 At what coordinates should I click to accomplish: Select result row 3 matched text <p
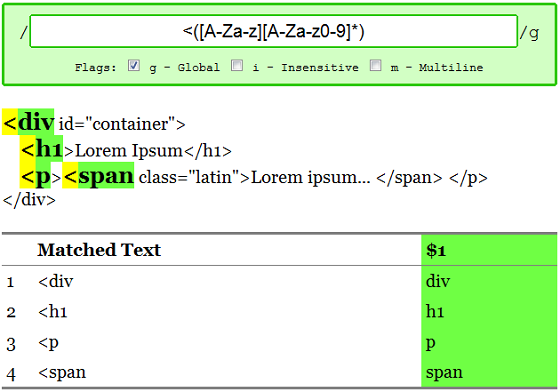(48, 343)
